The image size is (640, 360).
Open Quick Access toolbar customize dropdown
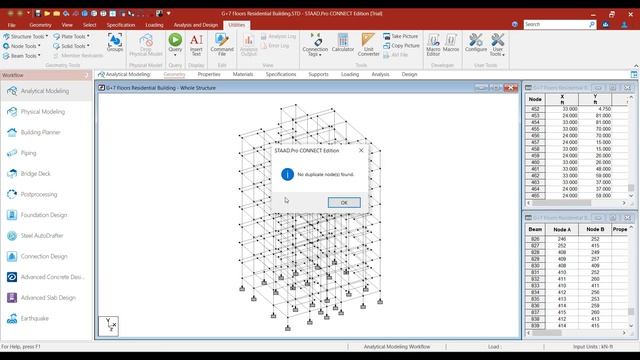point(169,13)
